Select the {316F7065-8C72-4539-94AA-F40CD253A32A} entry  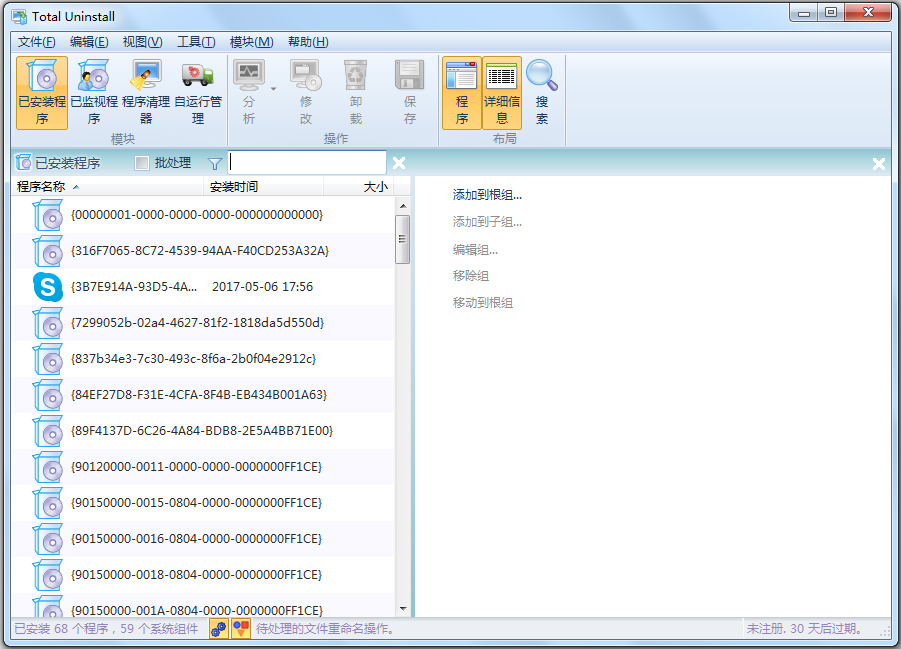click(x=203, y=251)
